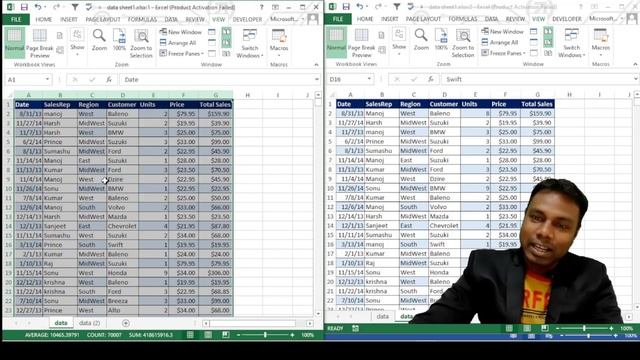Click New Window in left window ribbon
This screenshot has height=360, width=640.
coord(180,32)
